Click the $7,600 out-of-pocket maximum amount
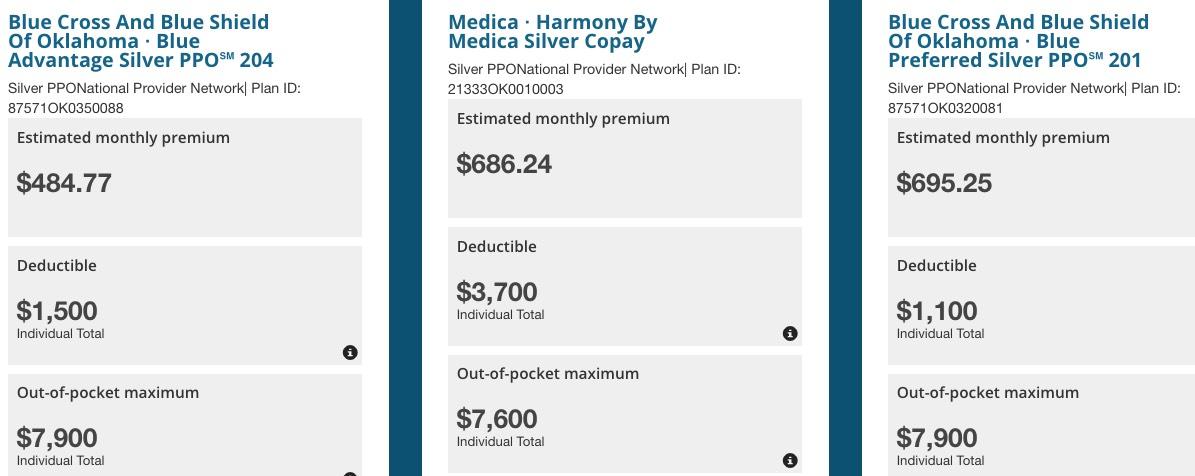The width and height of the screenshot is (1195, 476). tap(497, 419)
